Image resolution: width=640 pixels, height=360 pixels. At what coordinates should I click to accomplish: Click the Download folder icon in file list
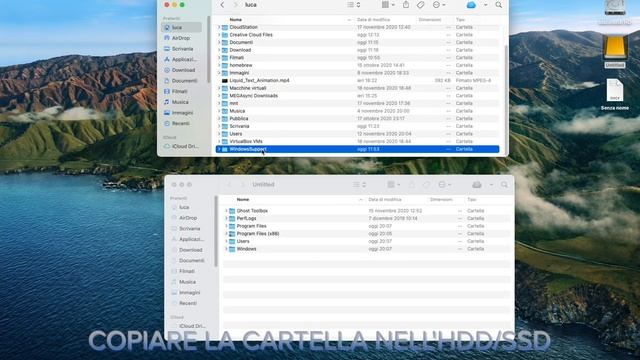click(x=225, y=50)
